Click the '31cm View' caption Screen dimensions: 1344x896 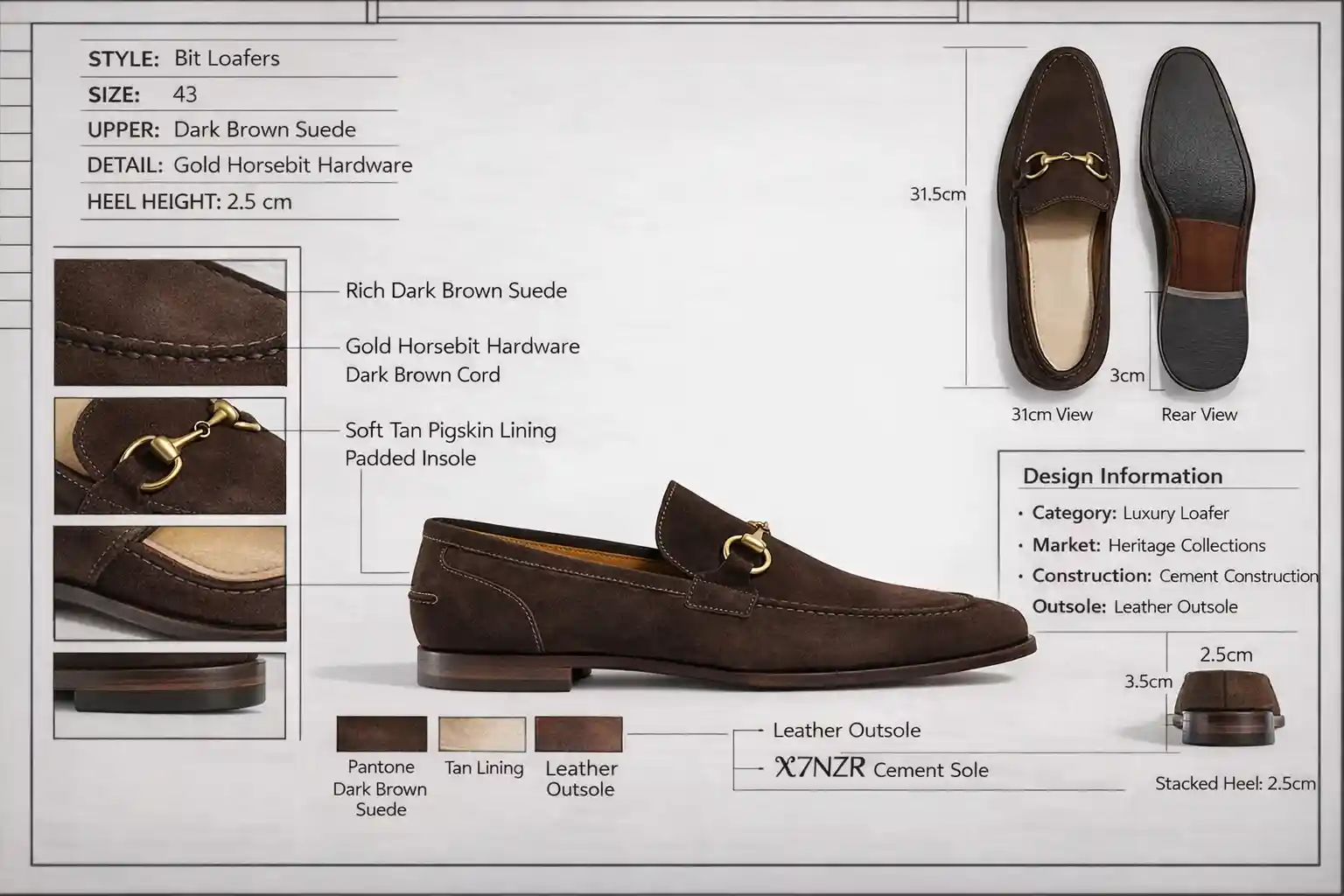1052,415
